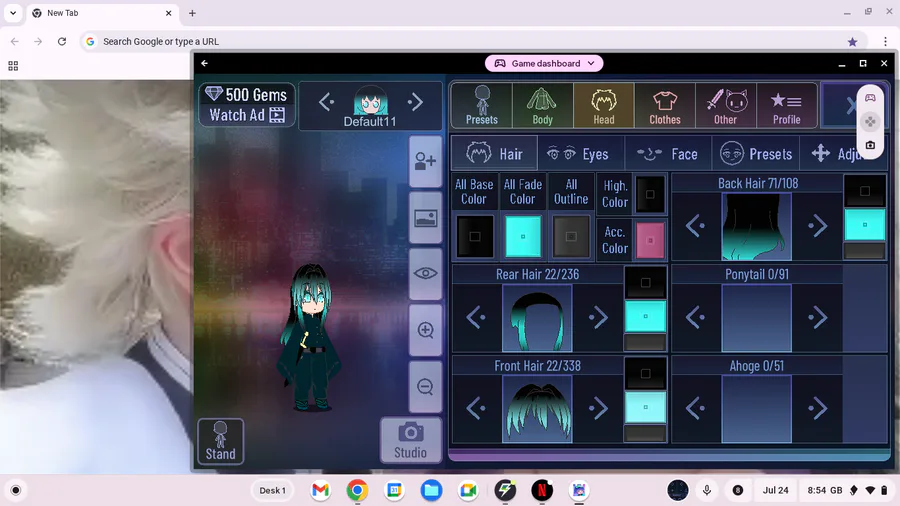Bookmark this tab with the star
The height and width of the screenshot is (506, 900).
pyautogui.click(x=852, y=41)
